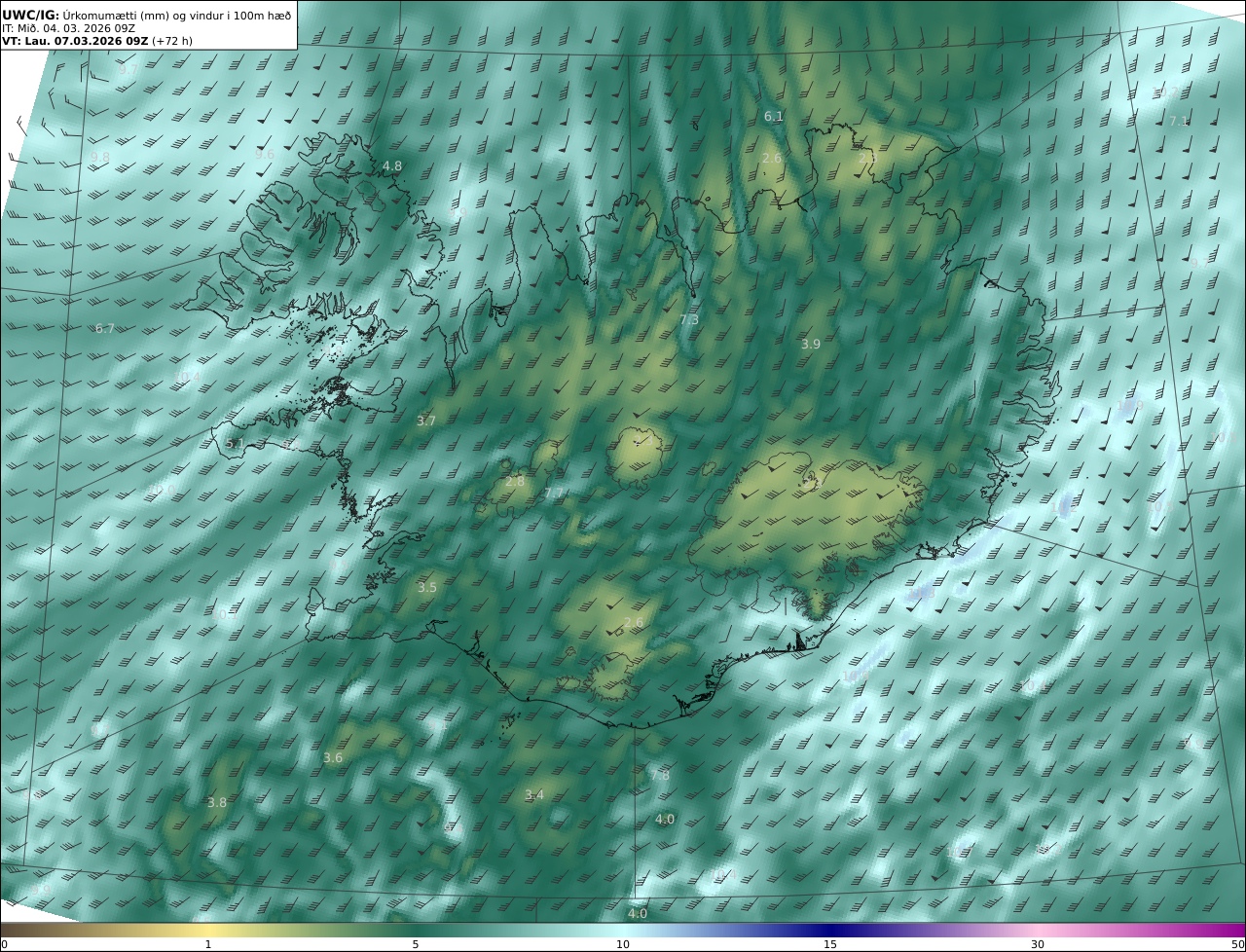Click the 9.6 value label on the map
Screen dimensions: 1246x952
265,154
